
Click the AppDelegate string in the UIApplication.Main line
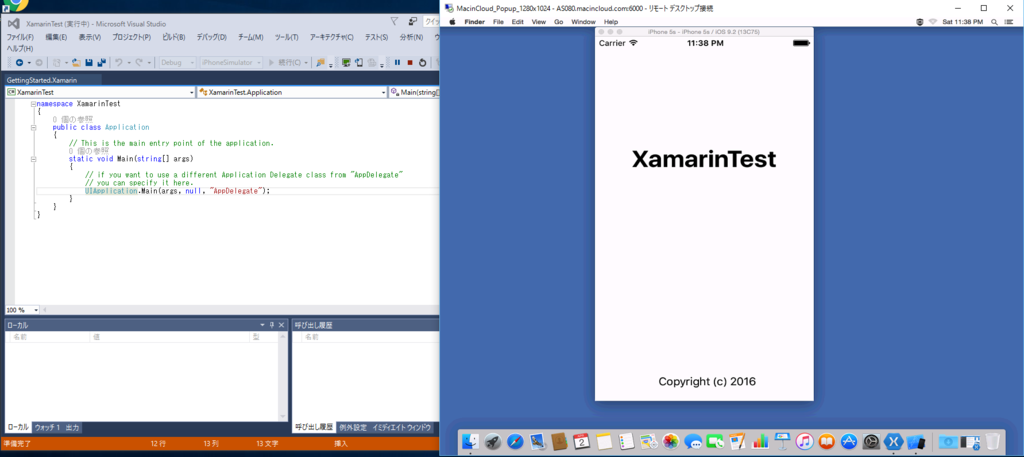coord(236,191)
